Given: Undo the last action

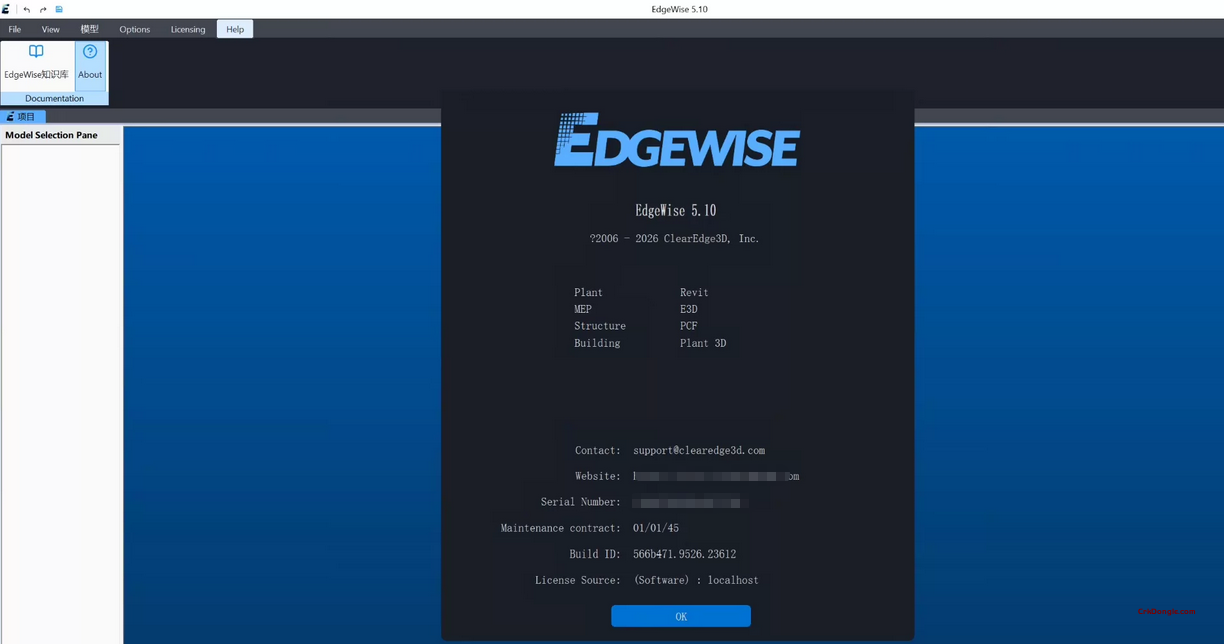Looking at the screenshot, I should [x=27, y=9].
